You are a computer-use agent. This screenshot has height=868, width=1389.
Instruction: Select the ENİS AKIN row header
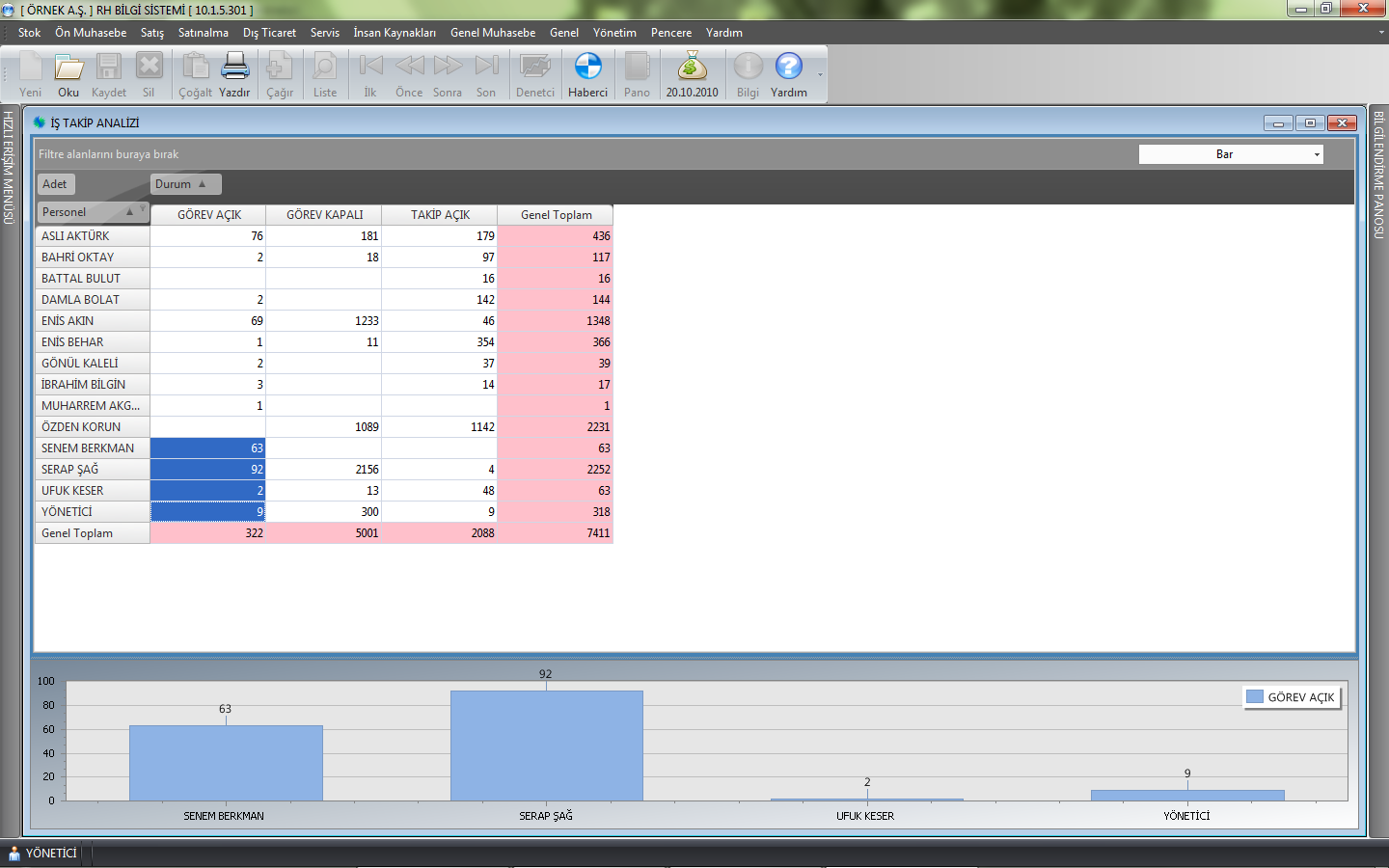point(93,321)
